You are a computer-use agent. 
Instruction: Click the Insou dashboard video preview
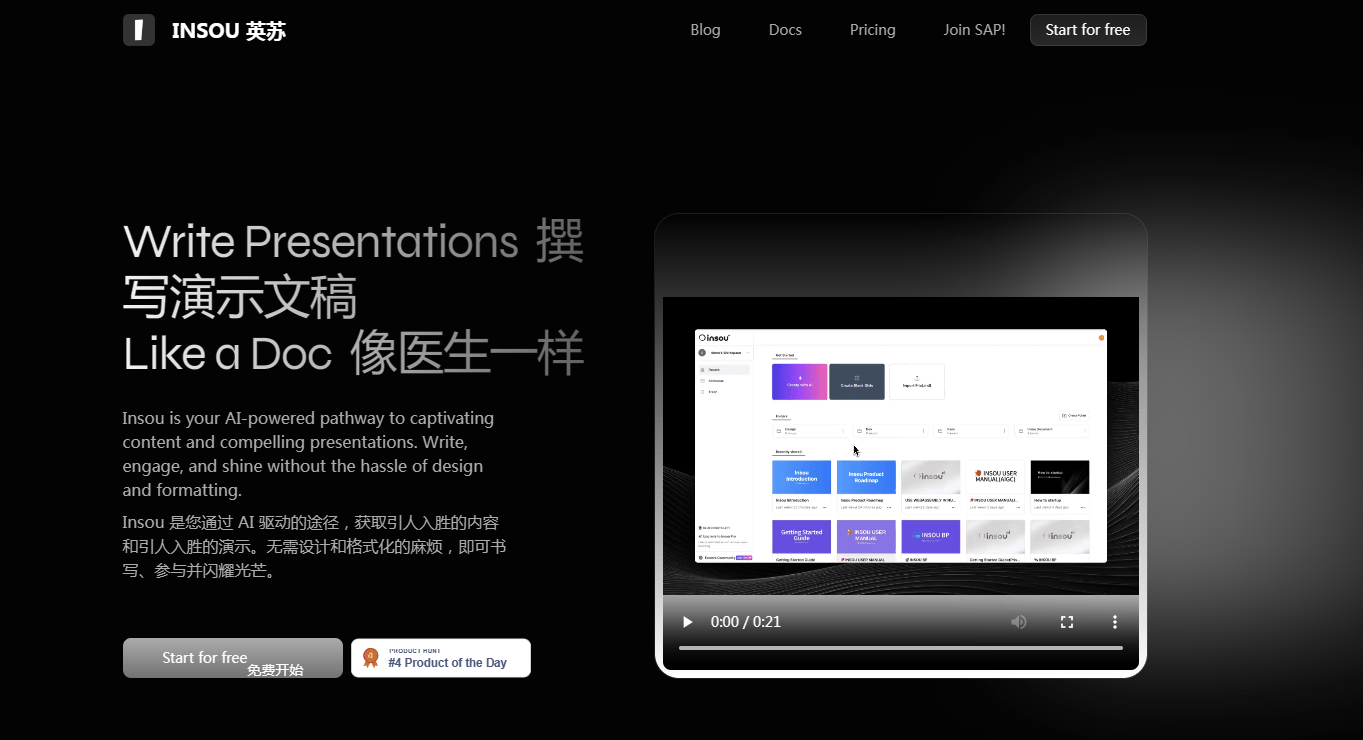click(x=901, y=446)
